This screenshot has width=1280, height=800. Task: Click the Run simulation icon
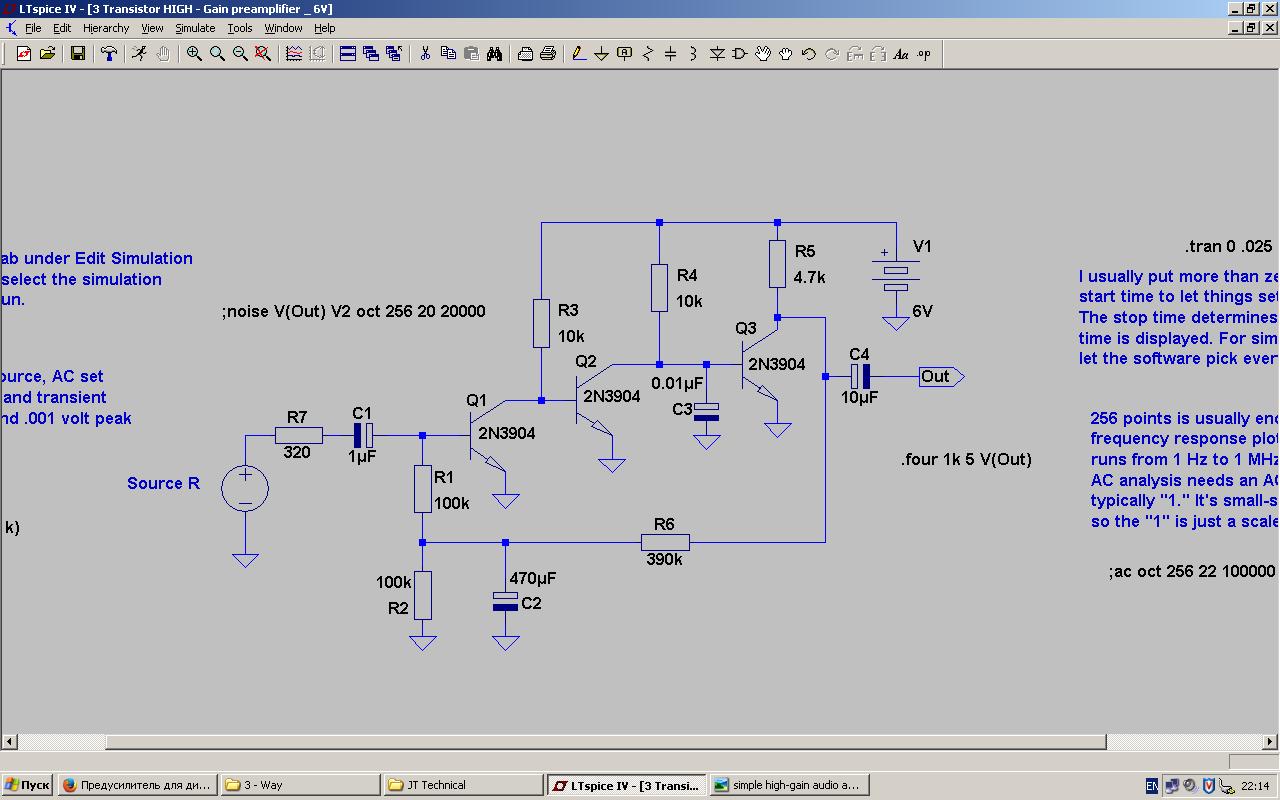point(139,54)
